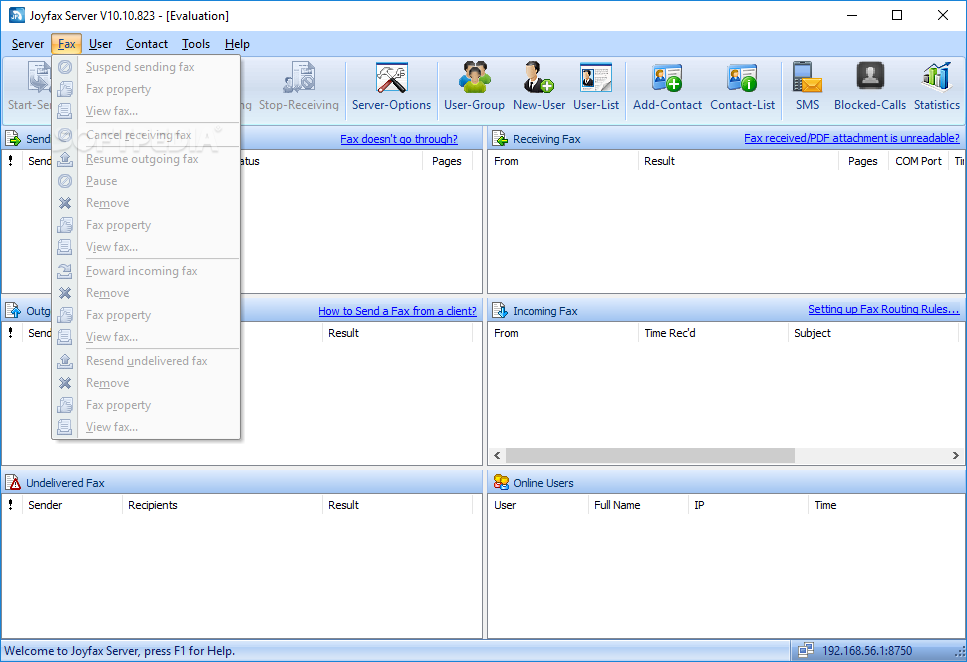This screenshot has width=967, height=662.
Task: Open the Help menu
Action: tap(237, 44)
